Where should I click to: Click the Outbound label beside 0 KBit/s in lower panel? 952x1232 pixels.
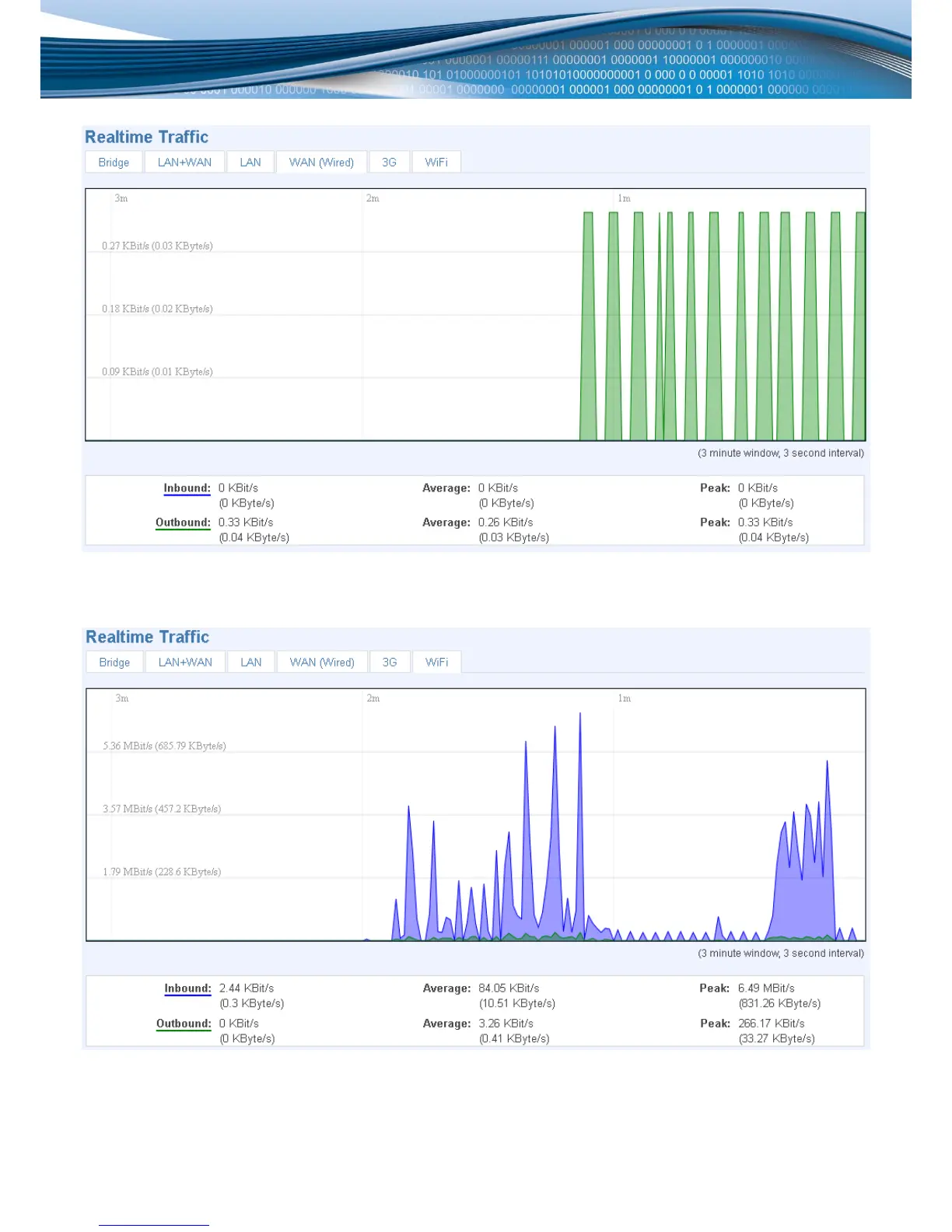tap(184, 1024)
